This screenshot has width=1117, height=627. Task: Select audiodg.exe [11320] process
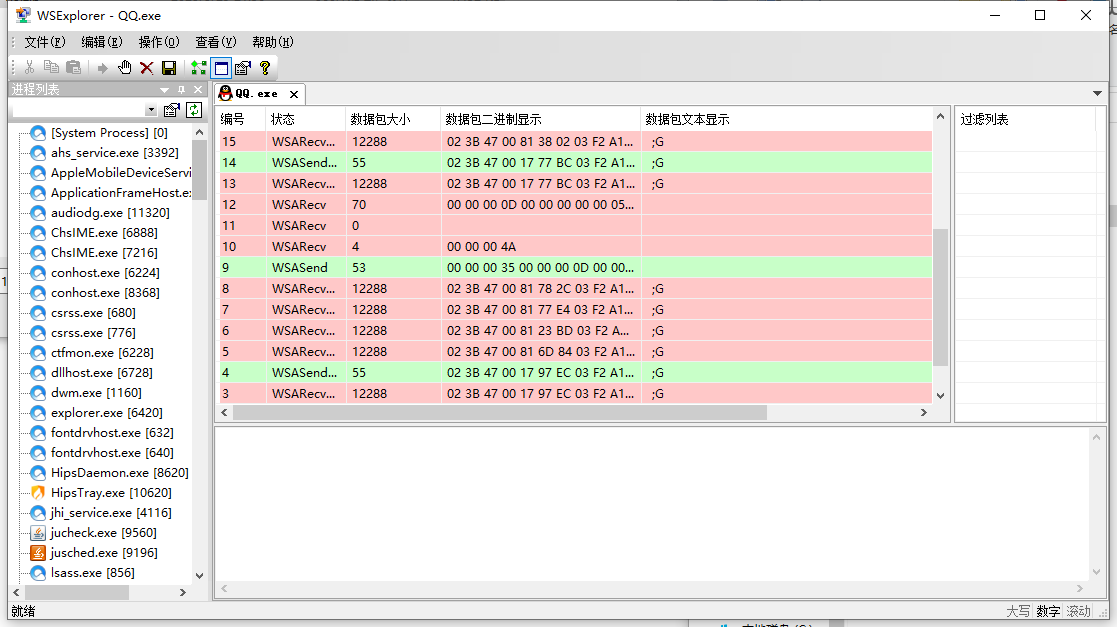click(x=110, y=212)
